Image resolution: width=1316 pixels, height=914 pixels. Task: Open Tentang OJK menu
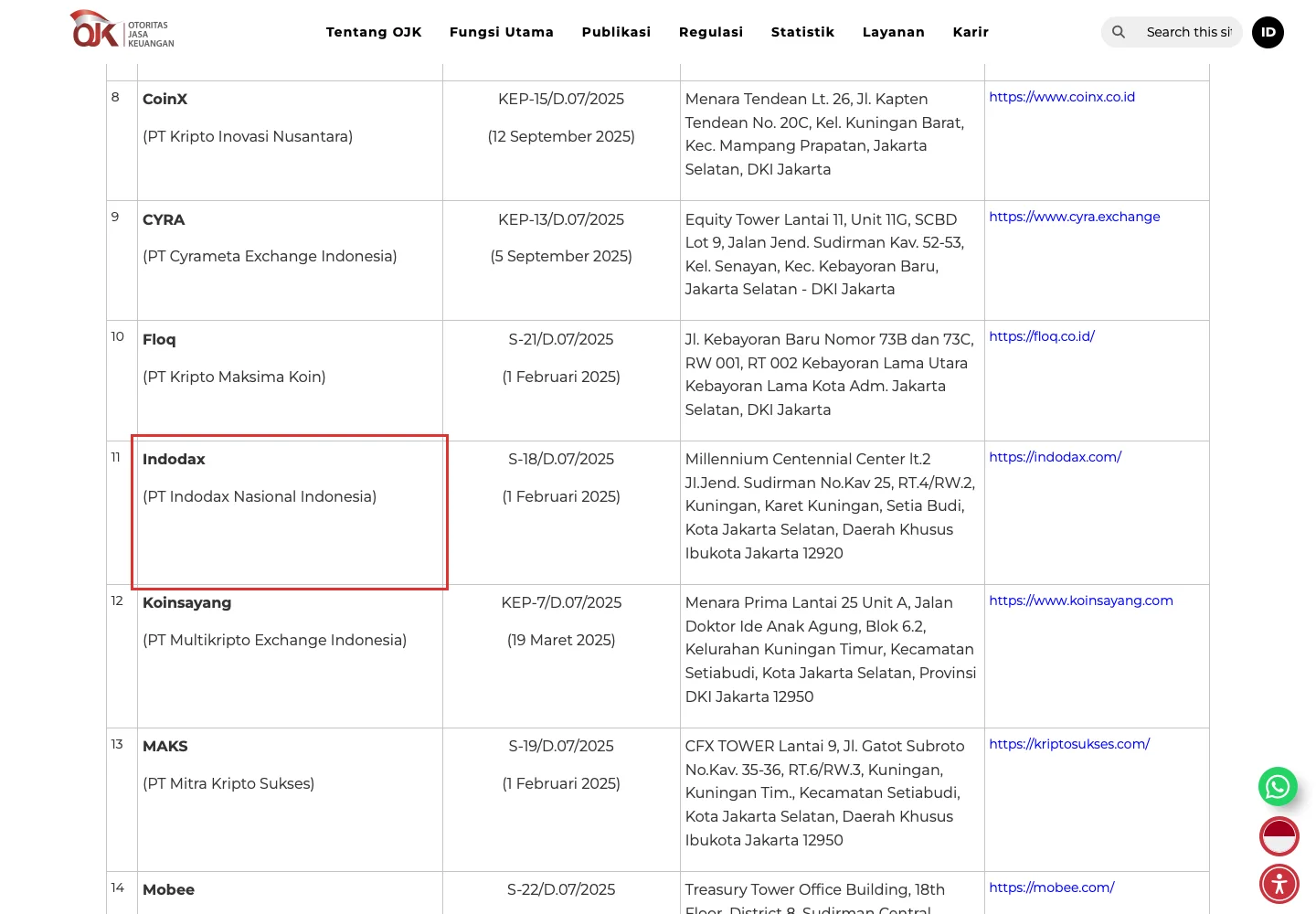[x=374, y=32]
